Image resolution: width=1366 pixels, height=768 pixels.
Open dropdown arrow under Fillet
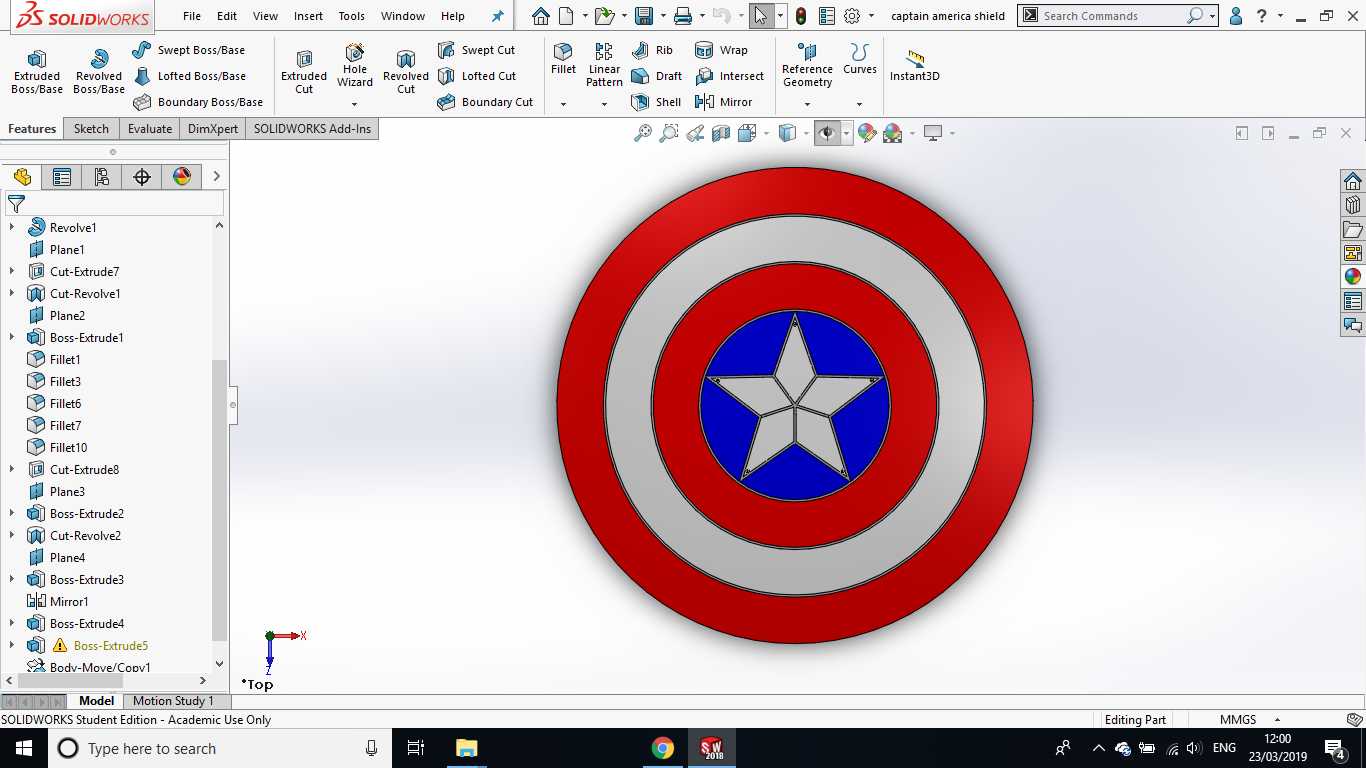pos(563,104)
